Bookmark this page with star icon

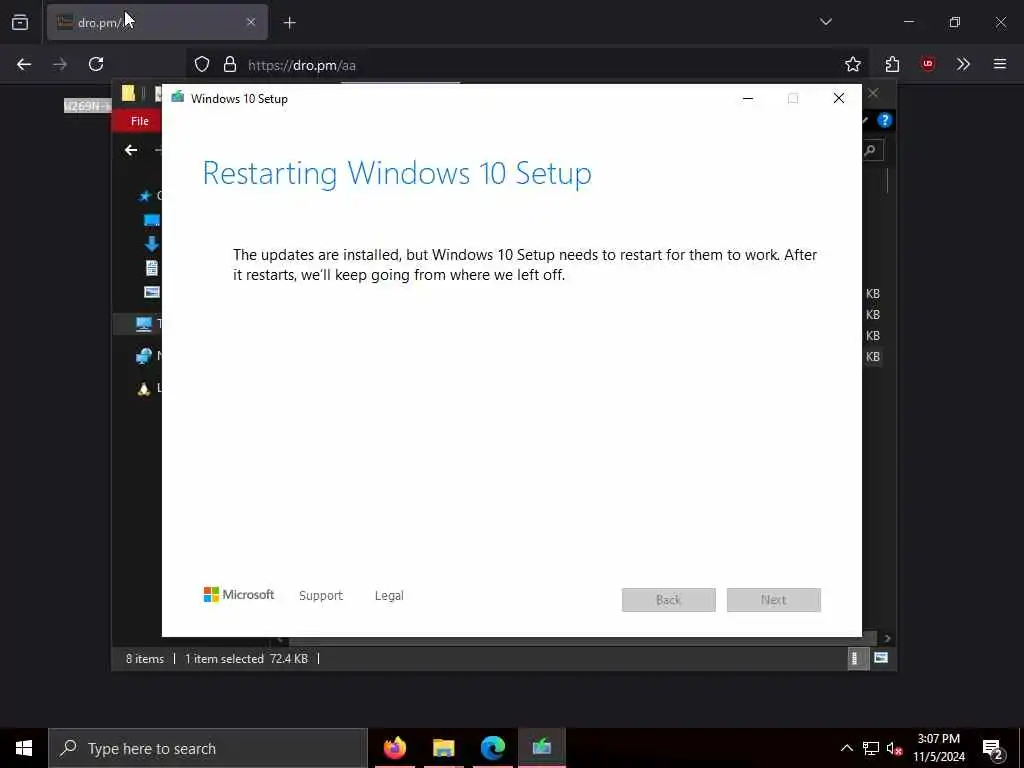pos(852,64)
